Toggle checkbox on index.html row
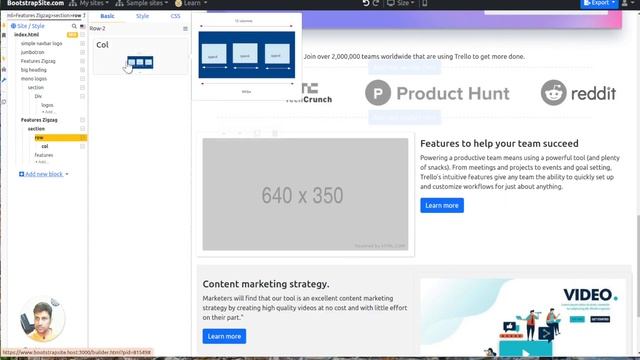 [82, 35]
